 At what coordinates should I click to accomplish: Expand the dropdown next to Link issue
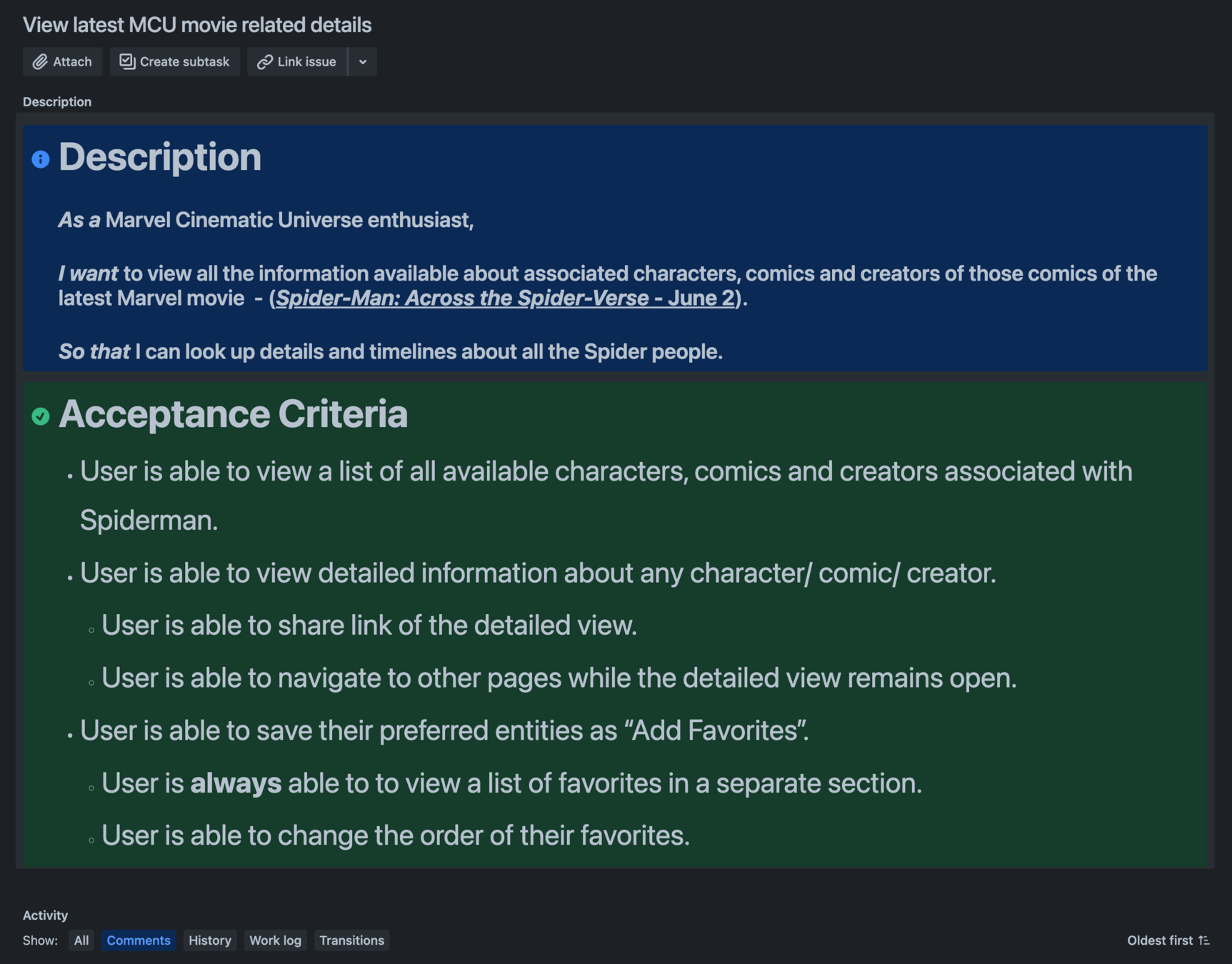363,61
